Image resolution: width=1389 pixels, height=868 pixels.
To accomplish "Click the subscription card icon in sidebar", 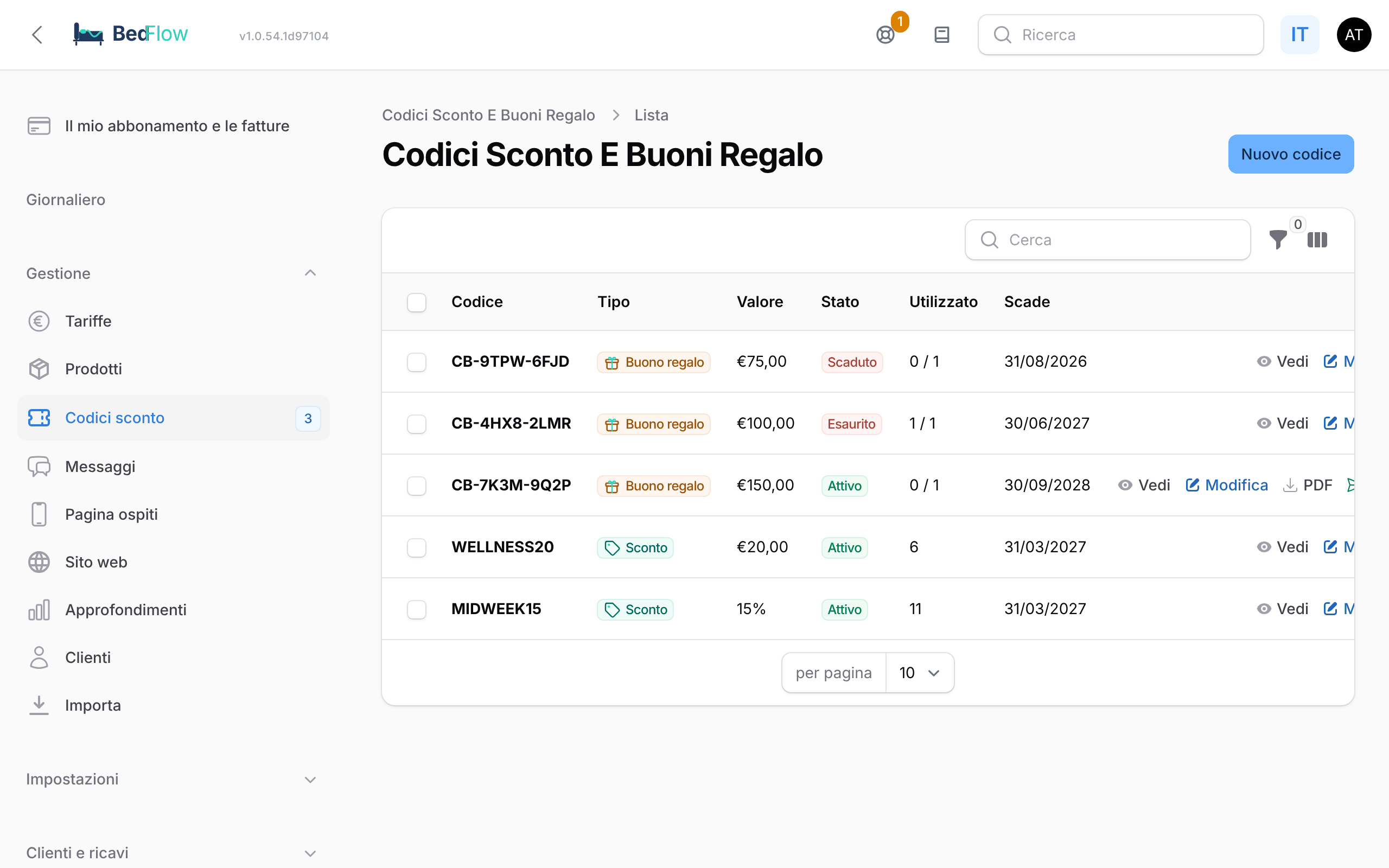I will pyautogui.click(x=39, y=126).
